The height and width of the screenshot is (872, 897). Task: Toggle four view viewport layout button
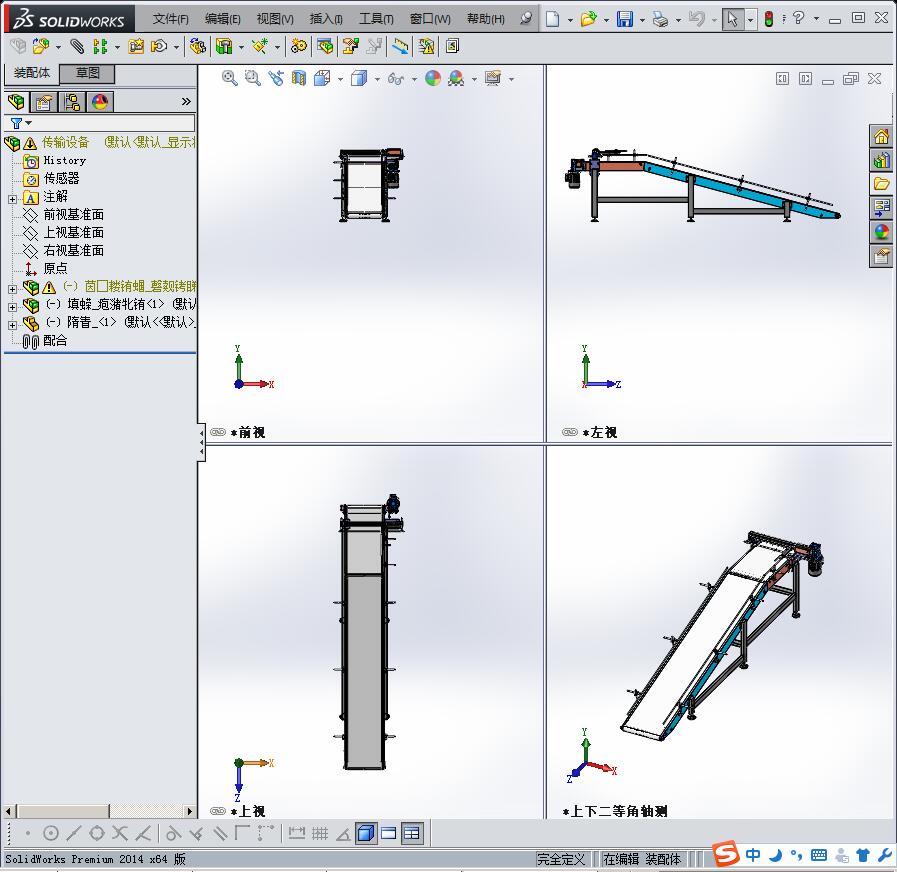(x=412, y=833)
